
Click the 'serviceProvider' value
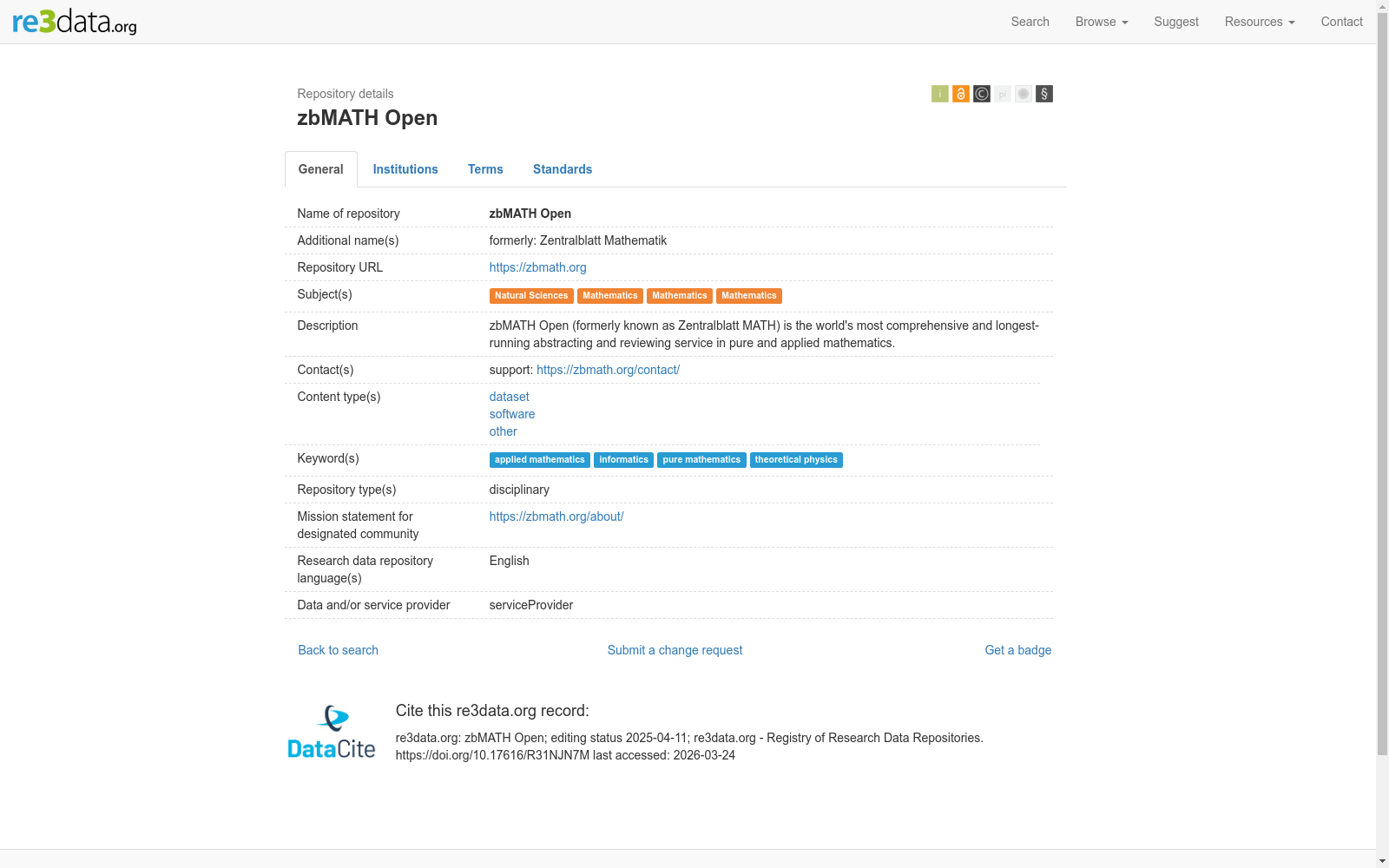[x=531, y=605]
